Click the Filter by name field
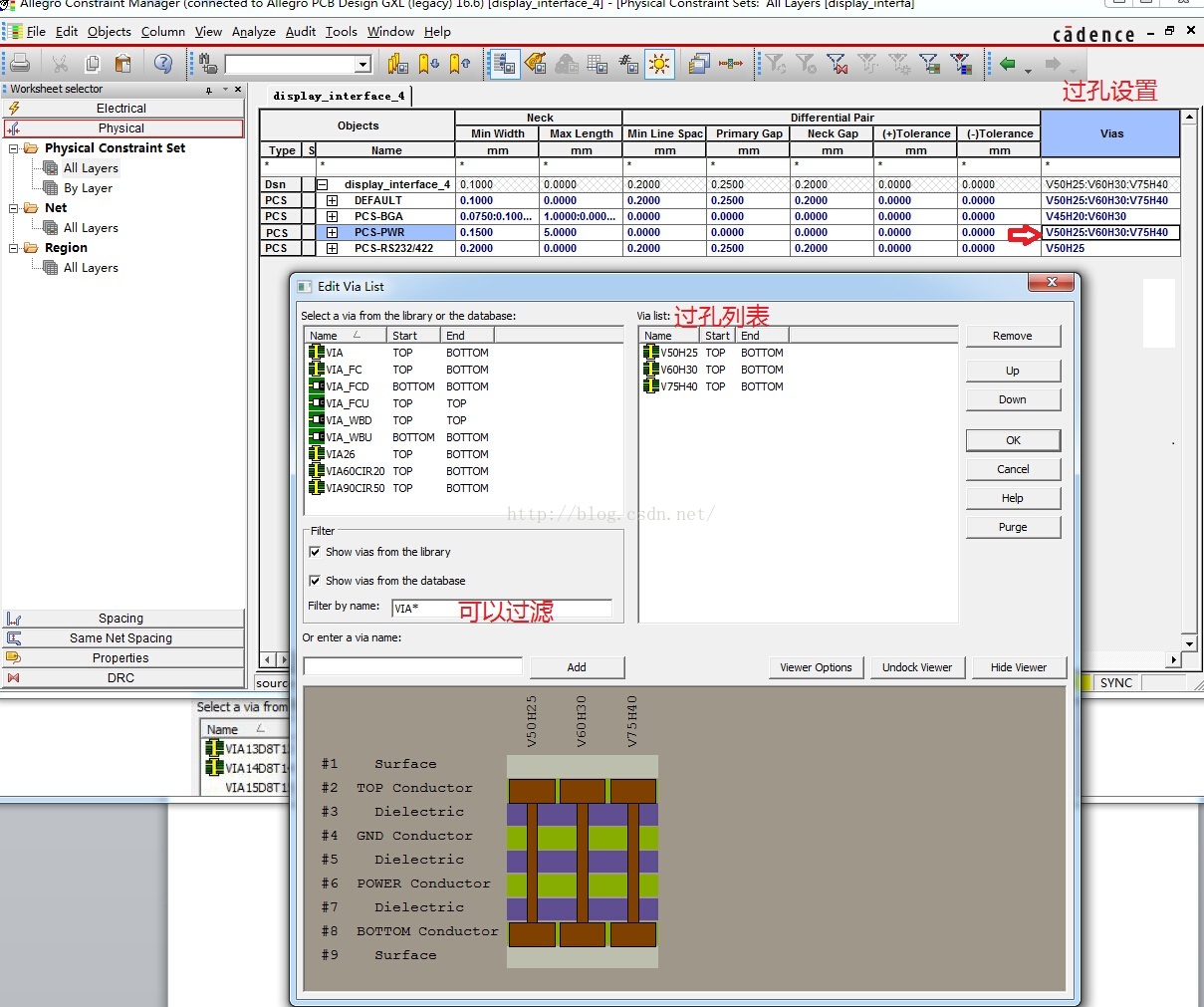 point(502,608)
